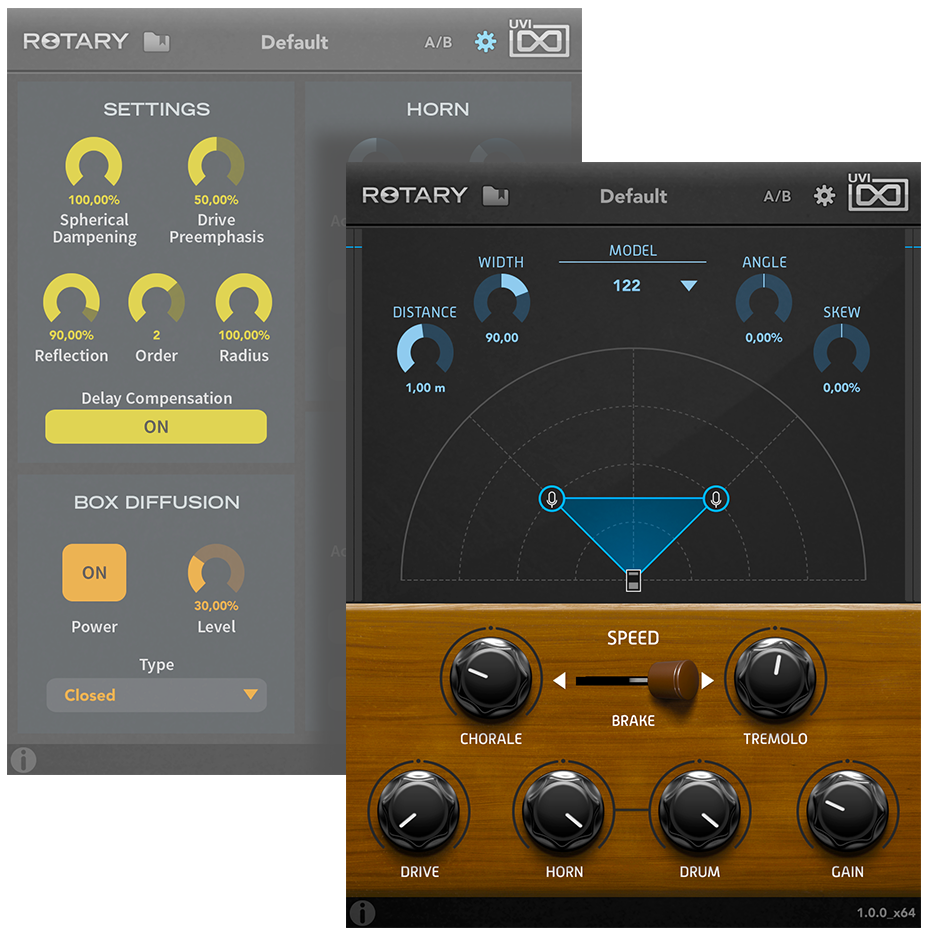Click ROTARY logo in the back settings window
The height and width of the screenshot is (940, 928).
(76, 41)
